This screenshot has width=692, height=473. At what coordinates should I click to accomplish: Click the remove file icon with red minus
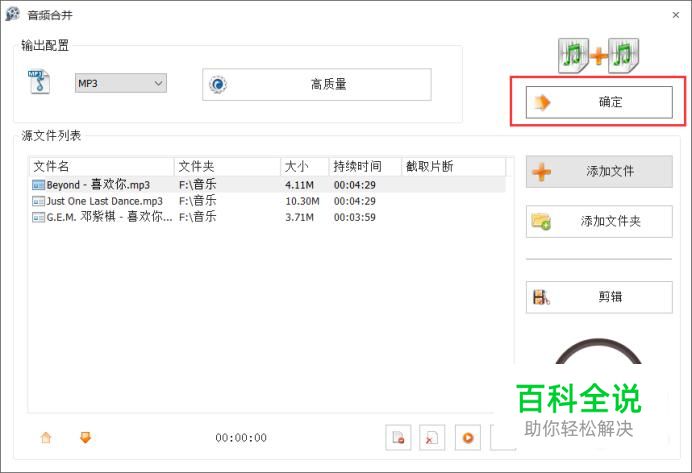(x=398, y=437)
